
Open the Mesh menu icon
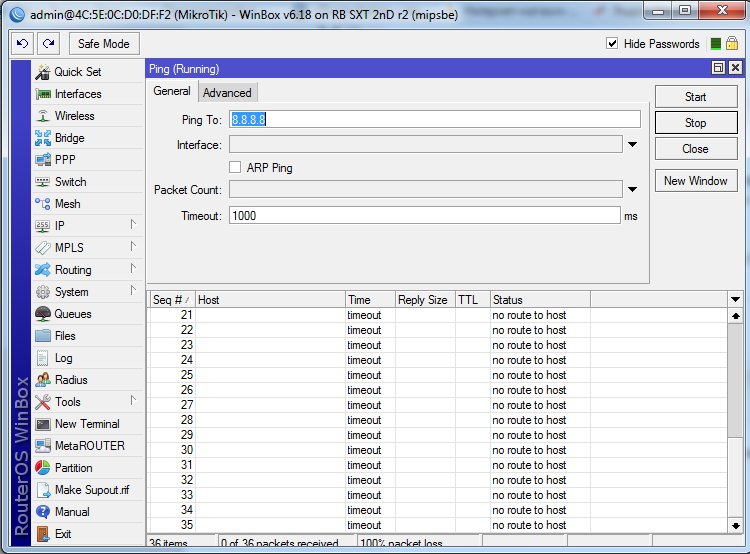point(43,204)
